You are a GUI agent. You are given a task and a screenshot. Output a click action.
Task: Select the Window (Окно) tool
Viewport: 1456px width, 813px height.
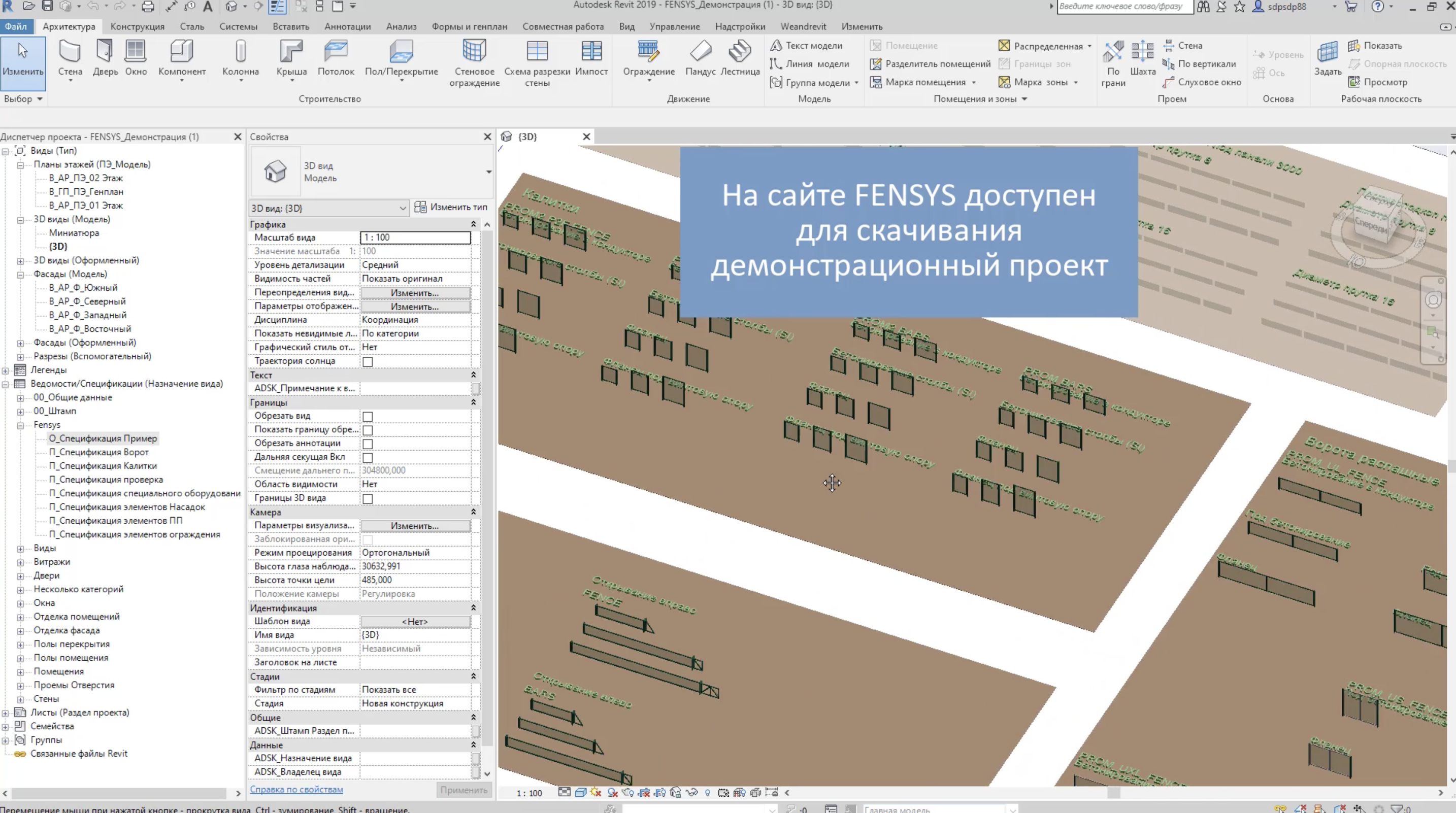point(136,58)
